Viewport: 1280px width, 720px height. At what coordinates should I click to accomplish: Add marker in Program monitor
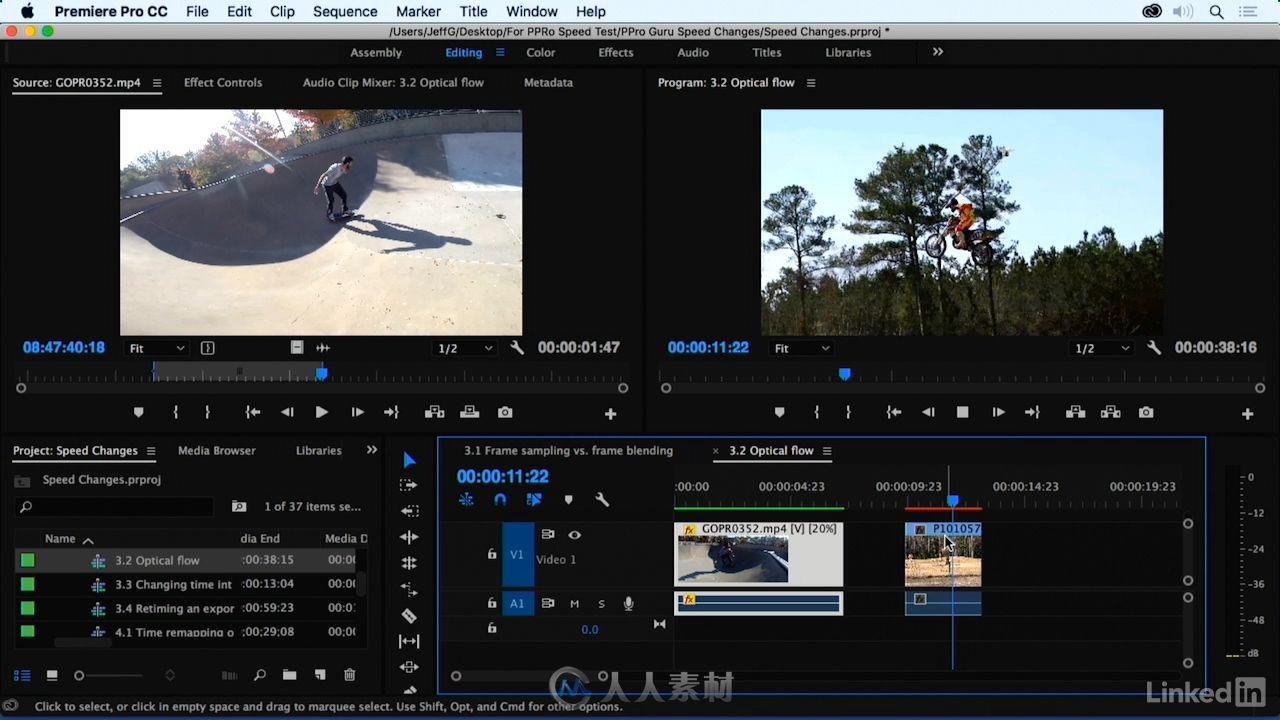pos(779,412)
